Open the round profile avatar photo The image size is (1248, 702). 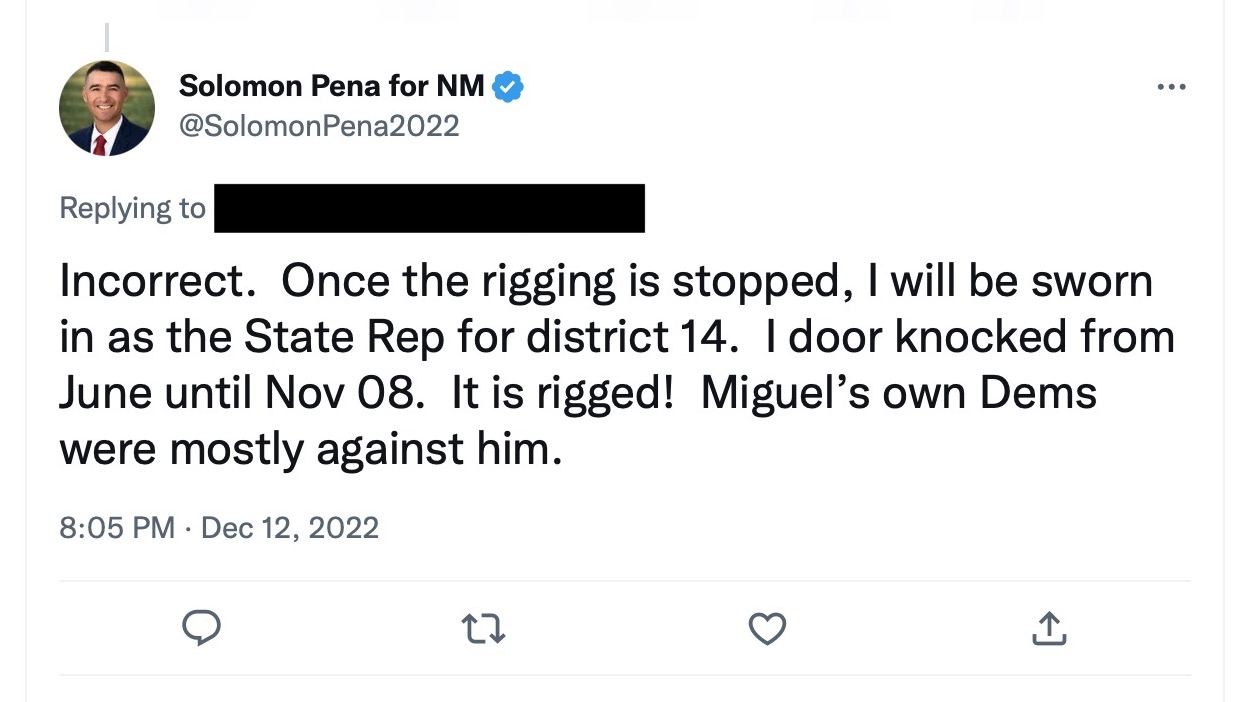[107, 108]
